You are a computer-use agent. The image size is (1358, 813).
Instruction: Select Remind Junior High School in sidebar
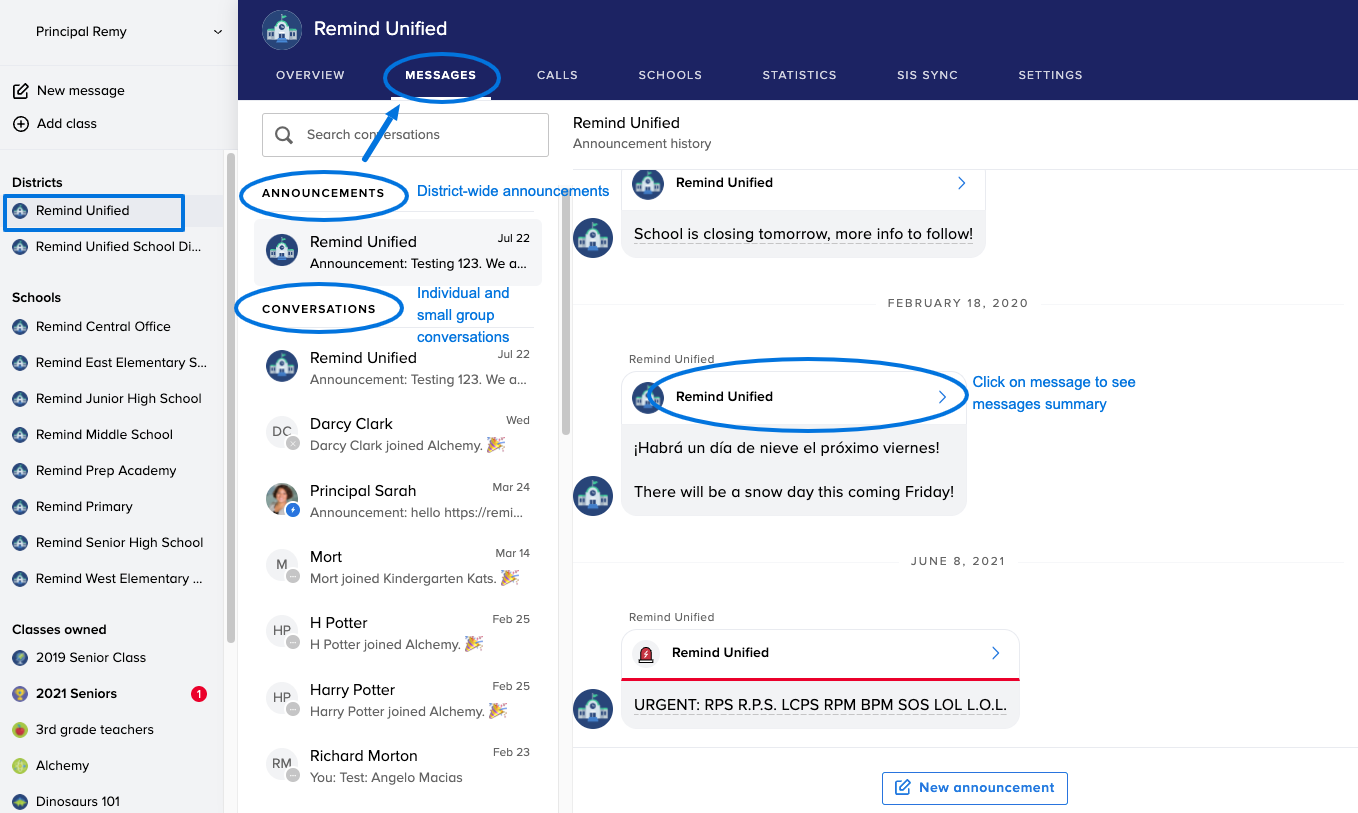pyautogui.click(x=118, y=399)
